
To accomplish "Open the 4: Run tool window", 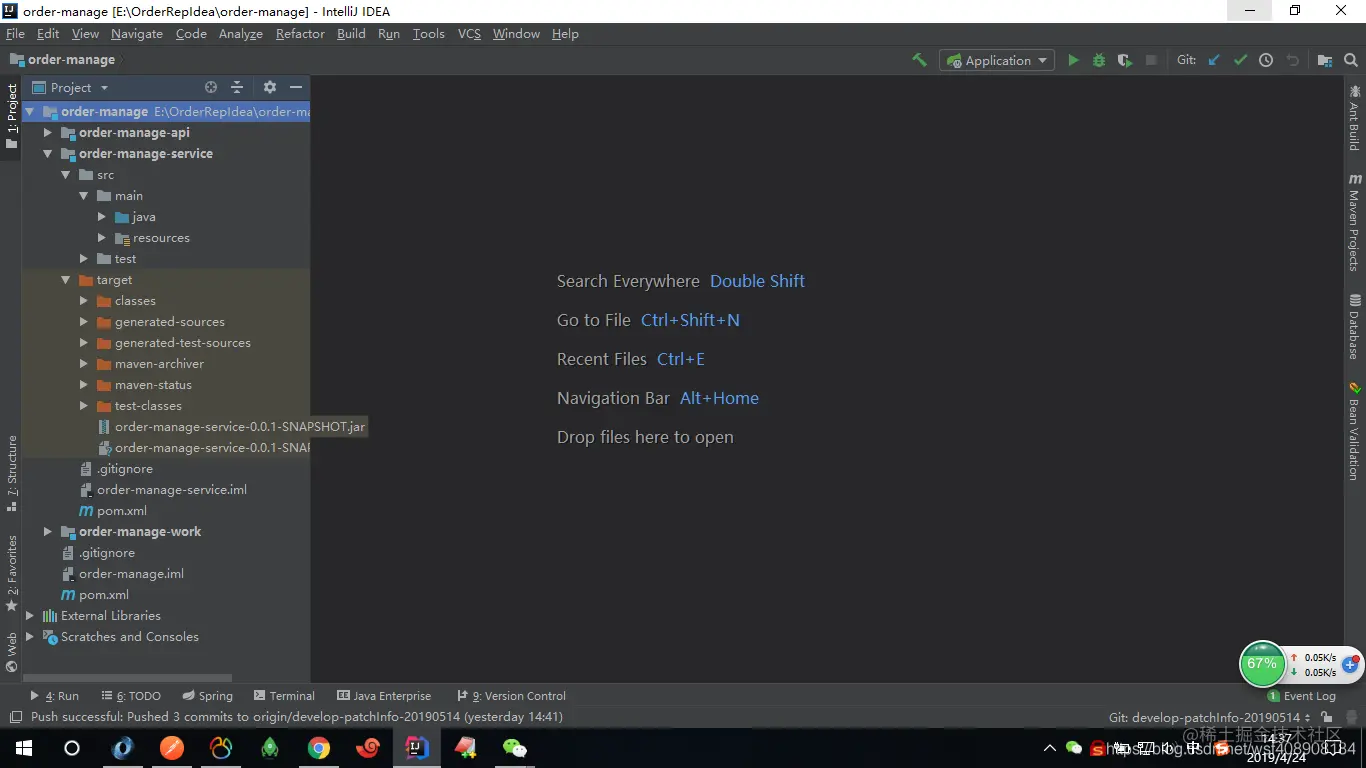I will [x=54, y=696].
